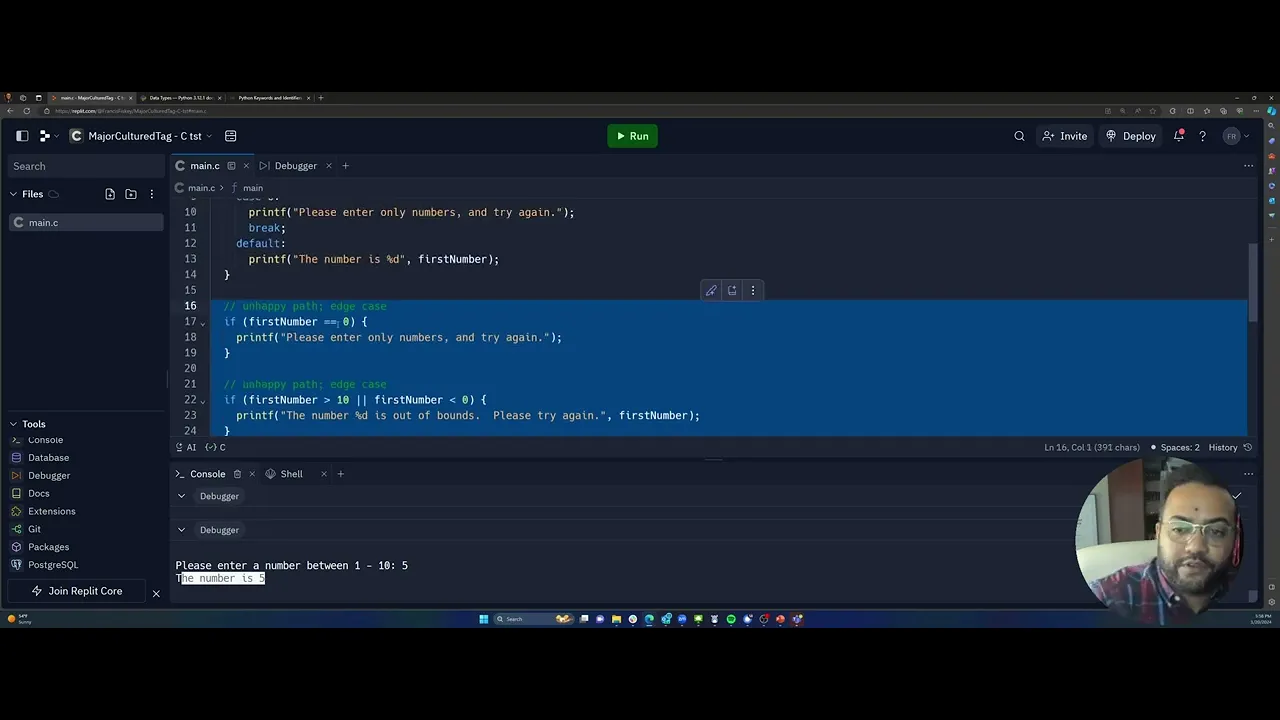The image size is (1280, 720).
Task: Open the editor pane three-dot menu
Action: point(1248,166)
